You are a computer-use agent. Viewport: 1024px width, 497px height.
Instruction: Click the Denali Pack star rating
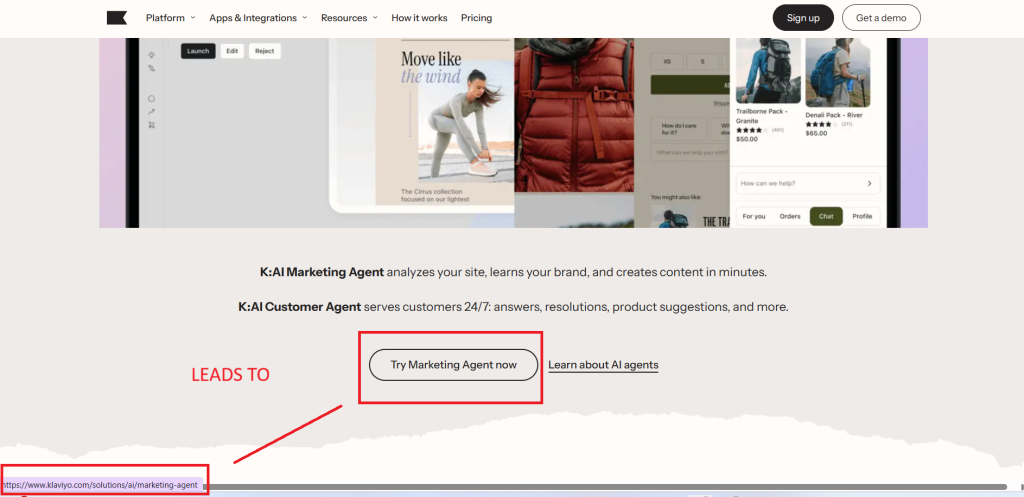(822, 124)
